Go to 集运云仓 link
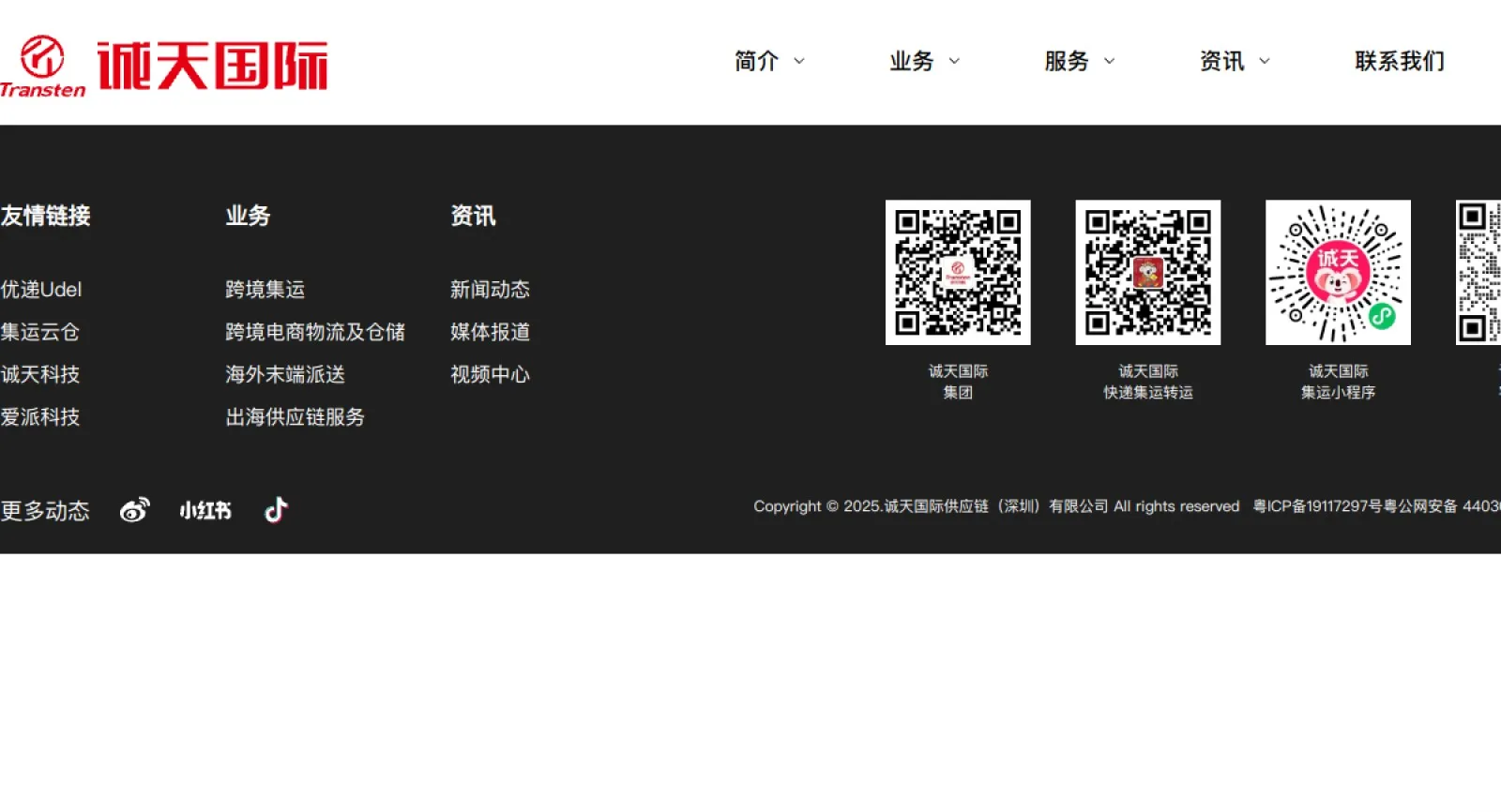Screen dimensions: 1501x812 coord(40,332)
